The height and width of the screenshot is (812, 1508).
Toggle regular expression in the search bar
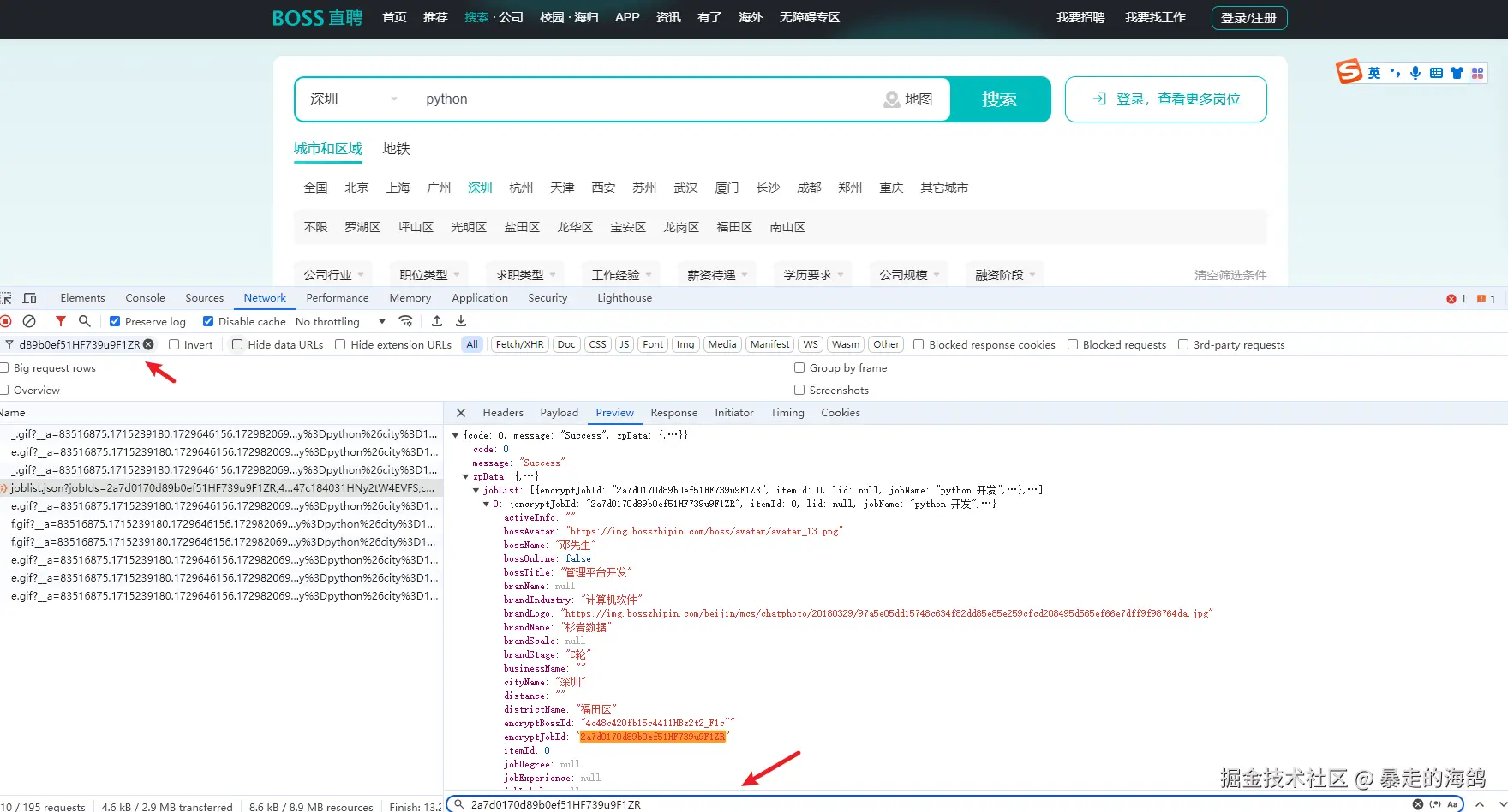[1435, 804]
